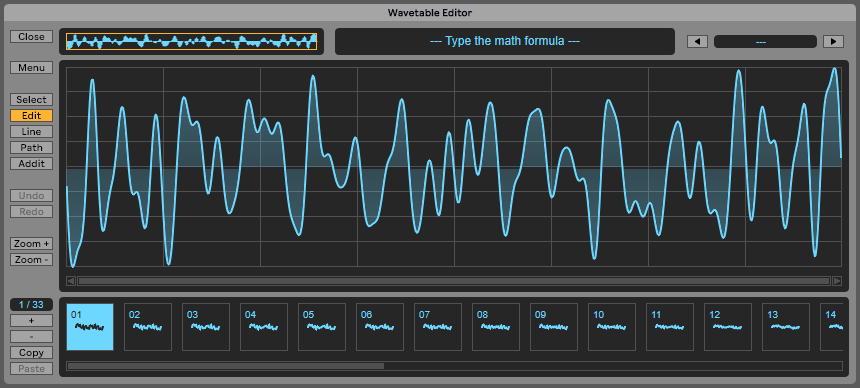Activate the Select mode

tap(31, 100)
